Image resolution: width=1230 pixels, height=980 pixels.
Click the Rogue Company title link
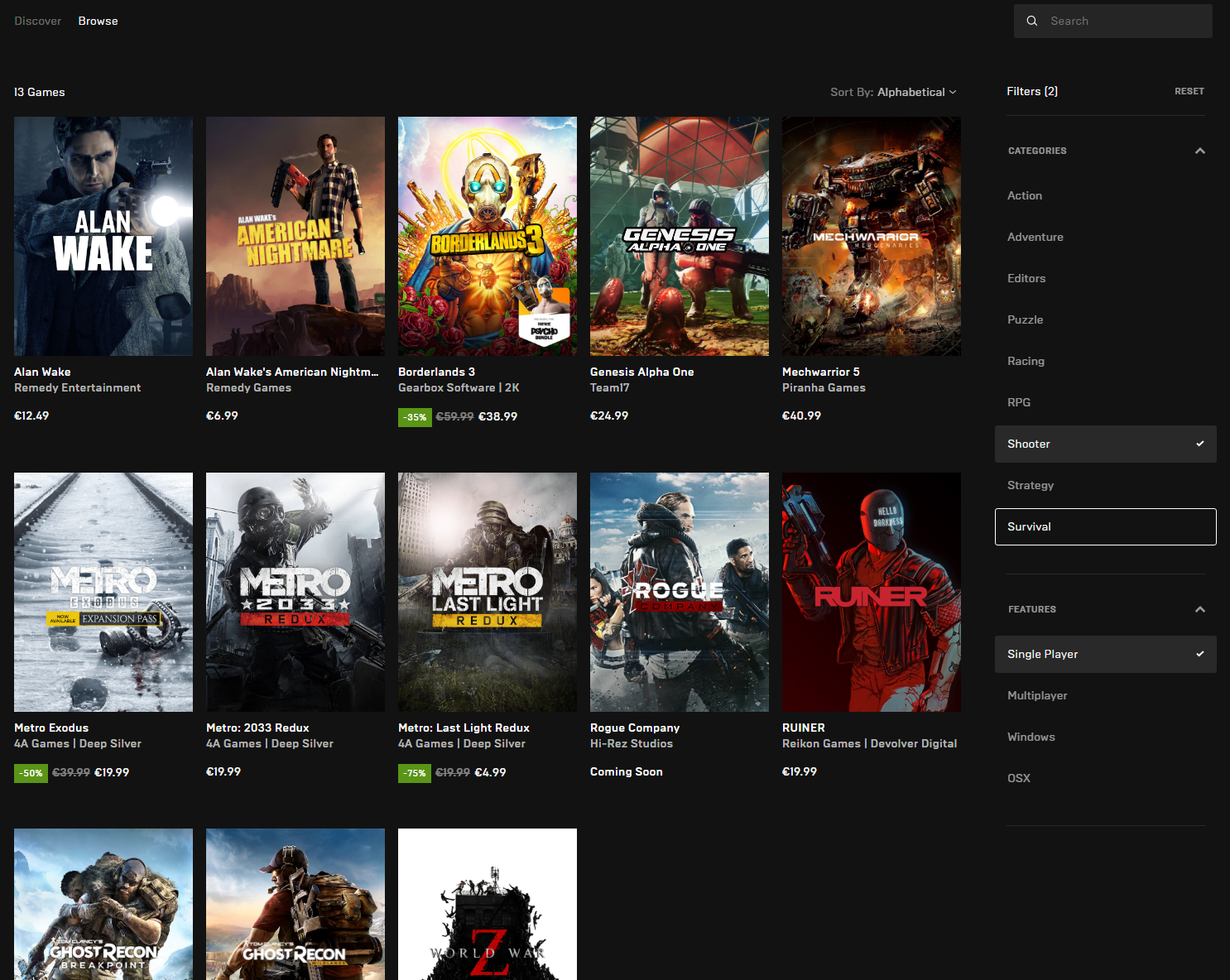635,728
